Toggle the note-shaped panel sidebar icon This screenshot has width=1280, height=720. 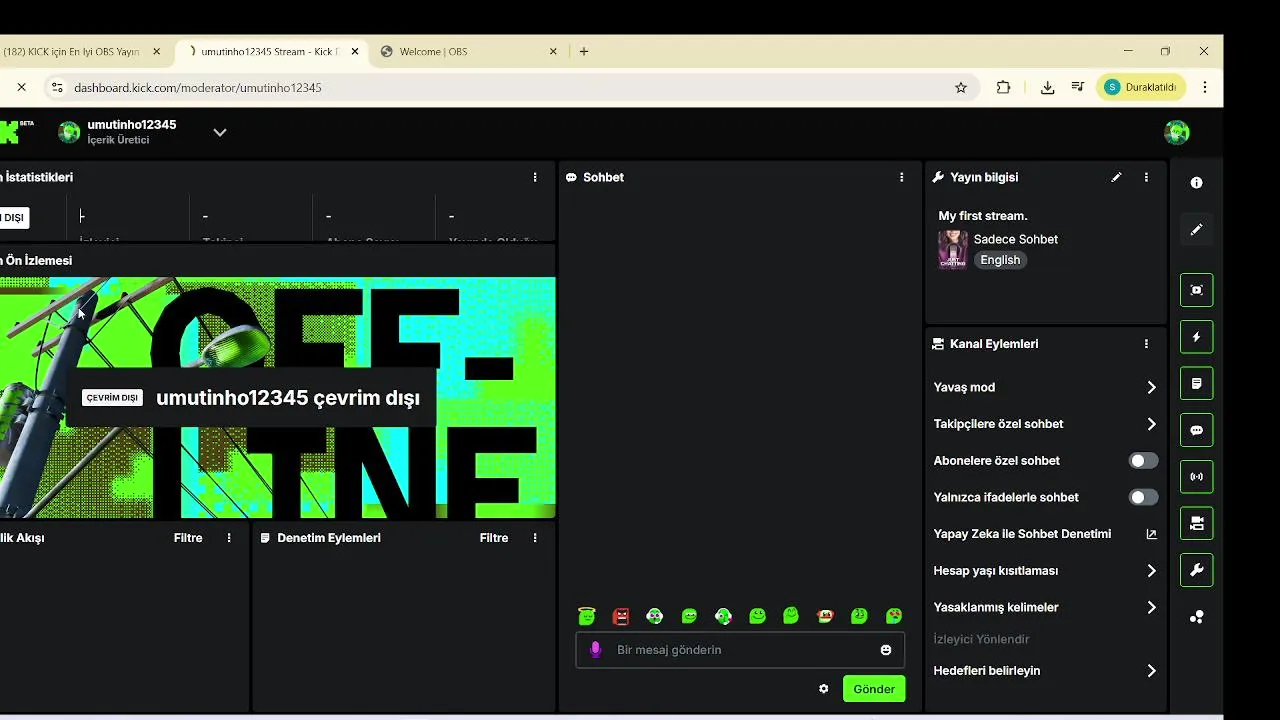coord(1196,384)
